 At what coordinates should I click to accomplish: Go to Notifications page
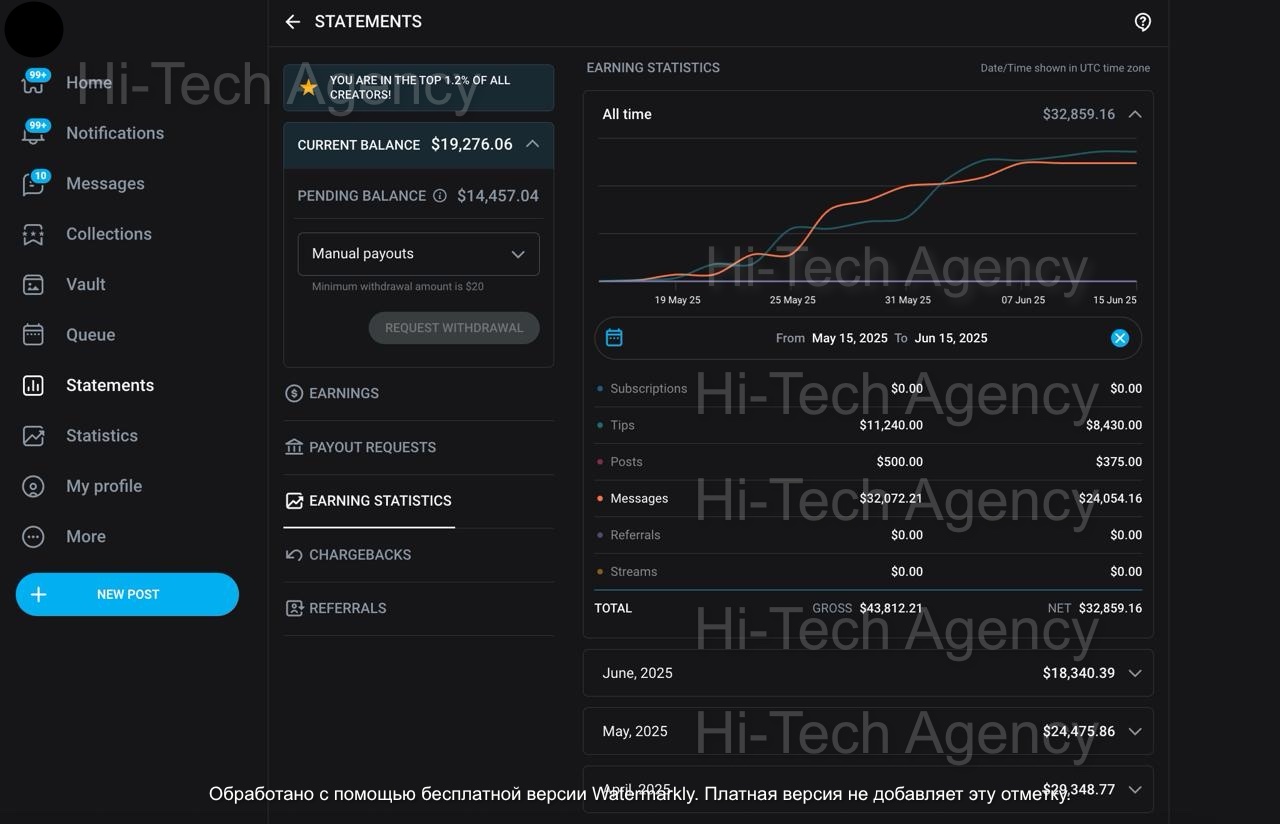point(115,133)
